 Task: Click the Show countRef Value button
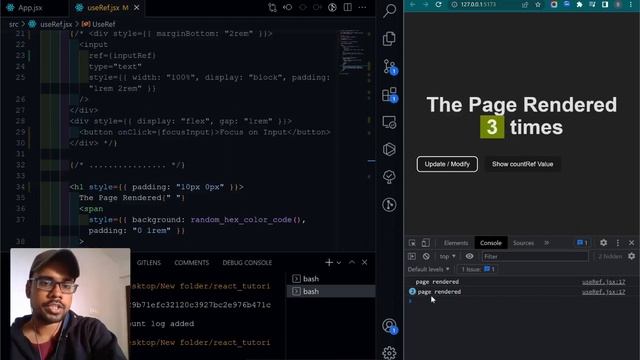(522, 164)
